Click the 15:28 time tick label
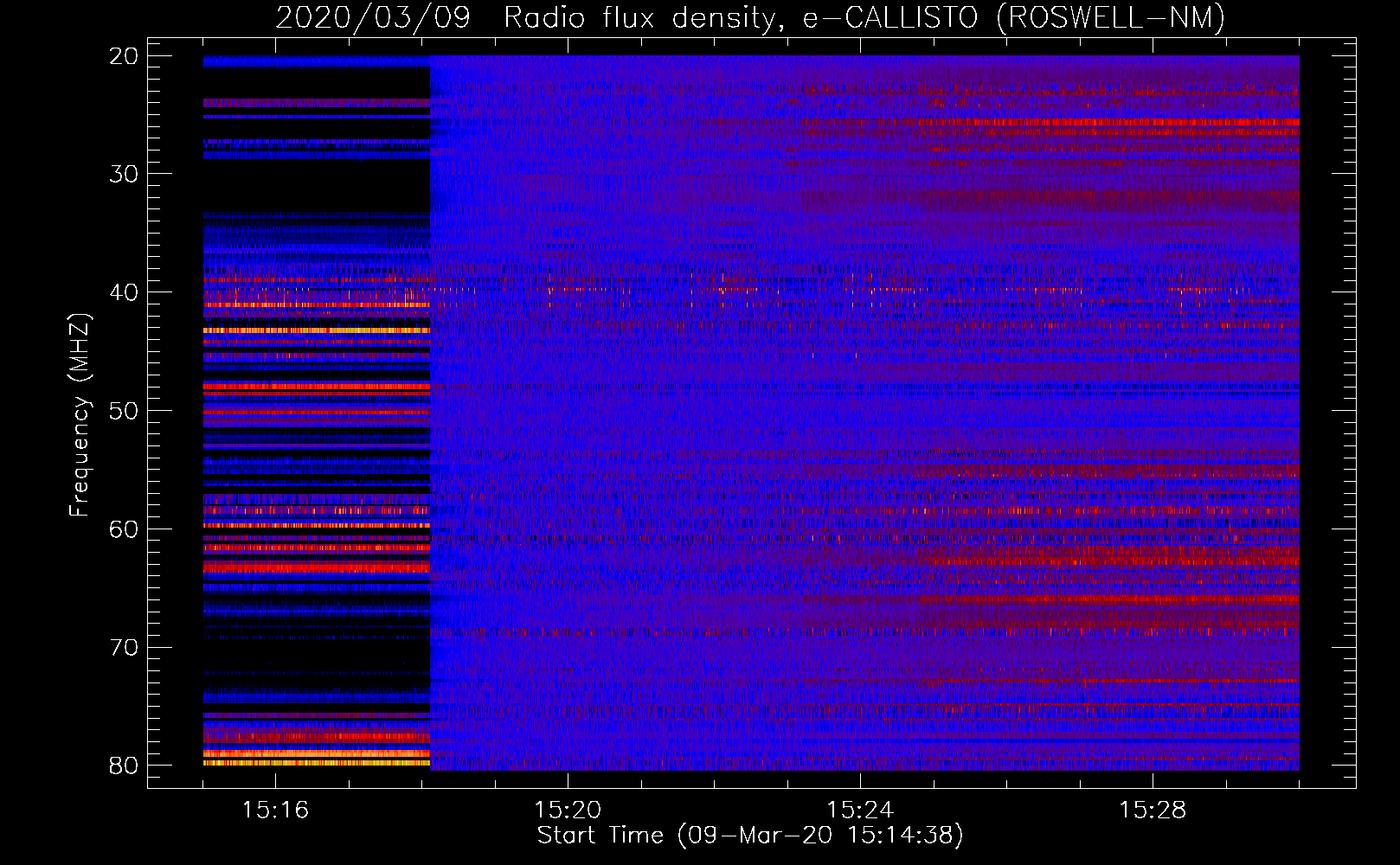Viewport: 1400px width, 865px height. (x=1153, y=811)
